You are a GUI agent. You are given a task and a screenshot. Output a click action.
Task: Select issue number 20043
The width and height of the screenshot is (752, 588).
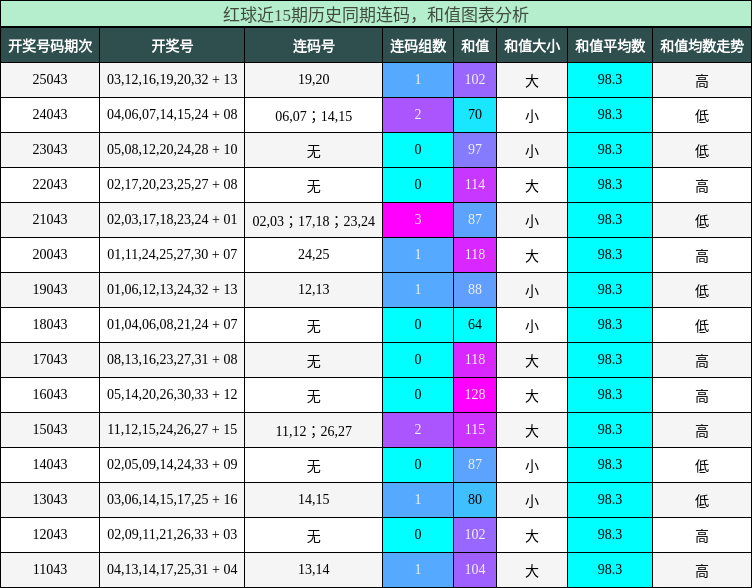(x=50, y=254)
